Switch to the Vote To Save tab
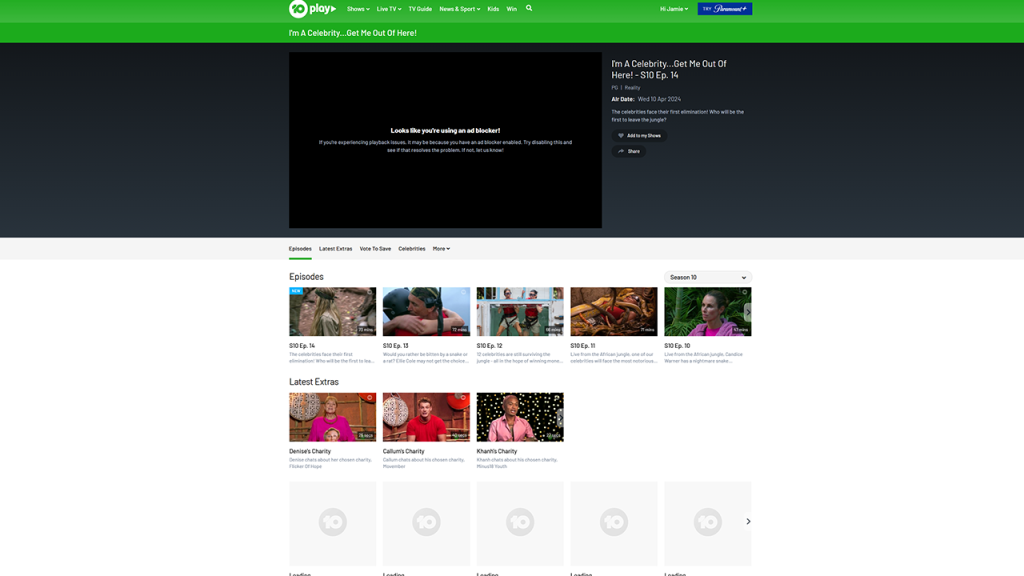 (x=376, y=249)
